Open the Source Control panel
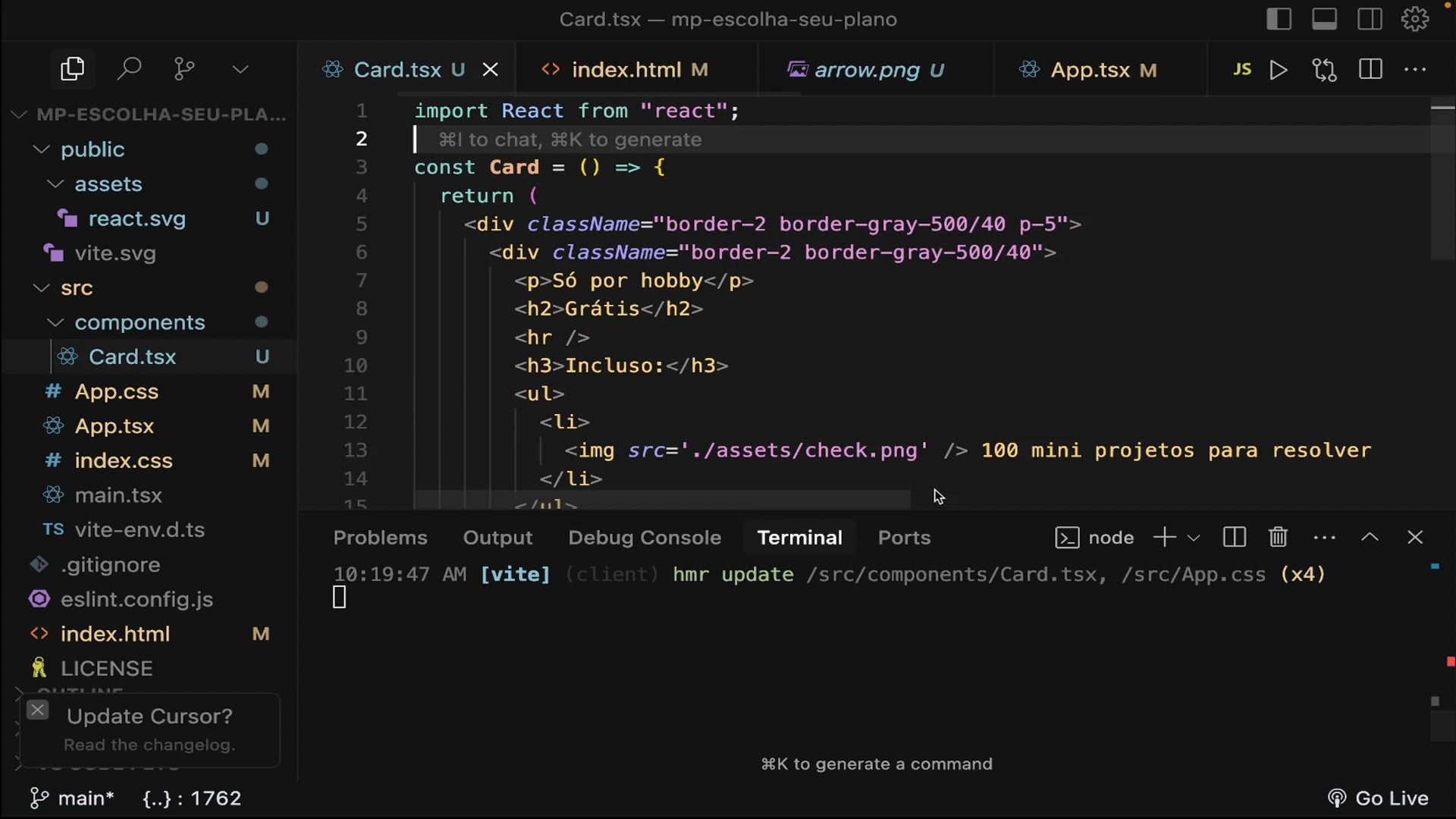The height and width of the screenshot is (819, 1456). 184,69
